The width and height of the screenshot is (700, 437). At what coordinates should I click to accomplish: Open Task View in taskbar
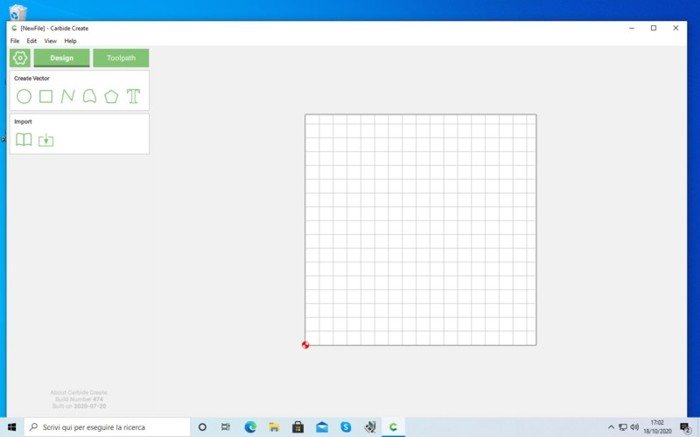point(226,427)
